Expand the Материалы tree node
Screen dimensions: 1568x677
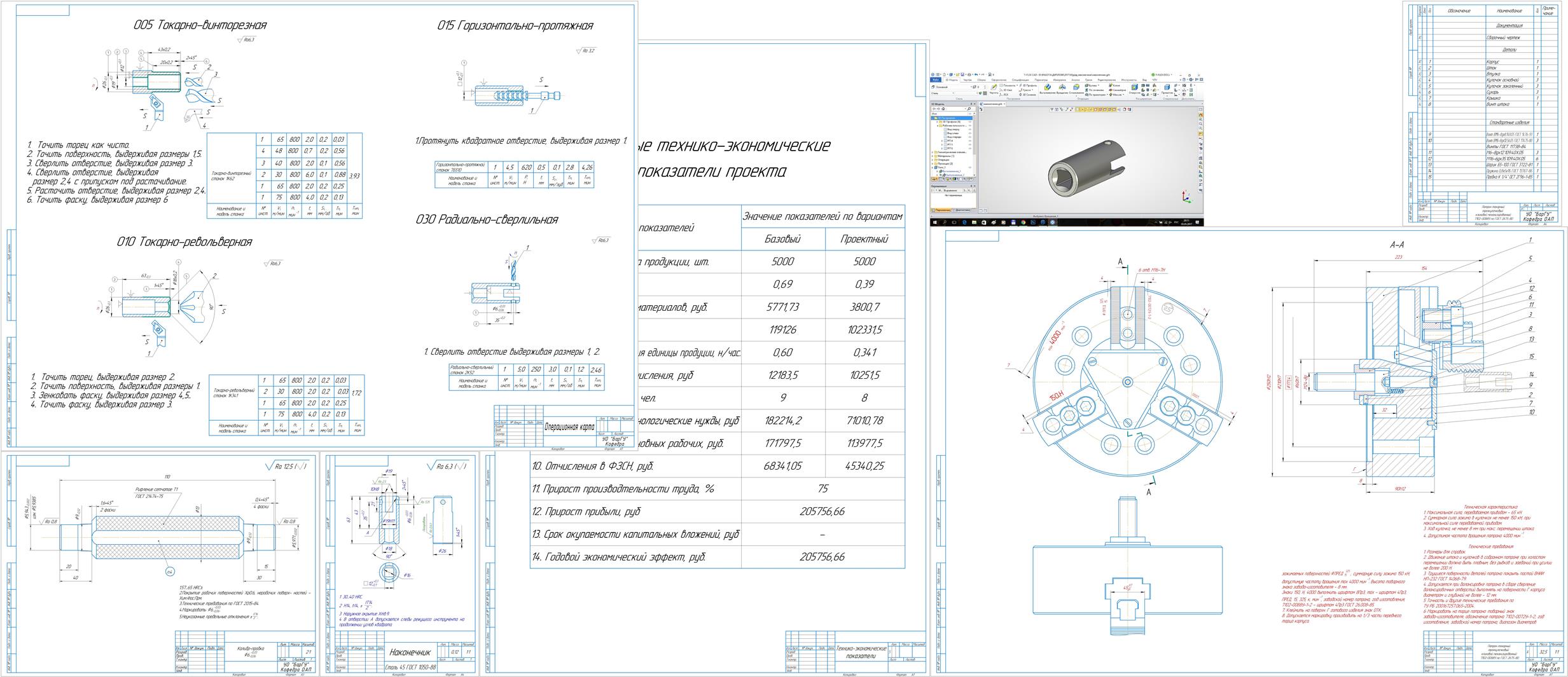tap(933, 156)
